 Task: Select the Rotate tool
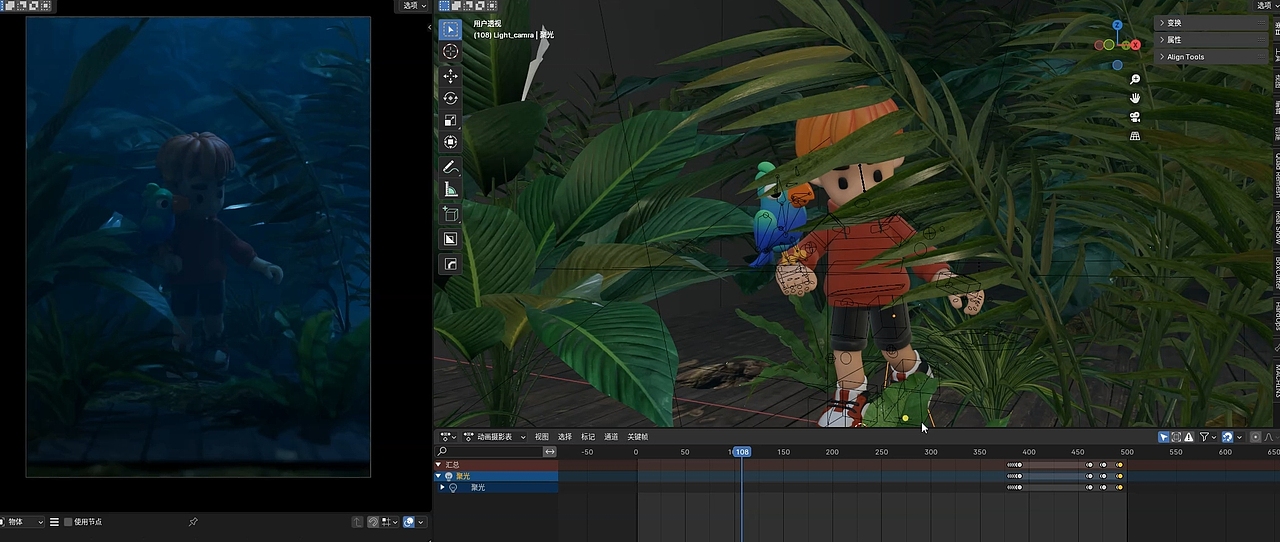click(x=450, y=98)
